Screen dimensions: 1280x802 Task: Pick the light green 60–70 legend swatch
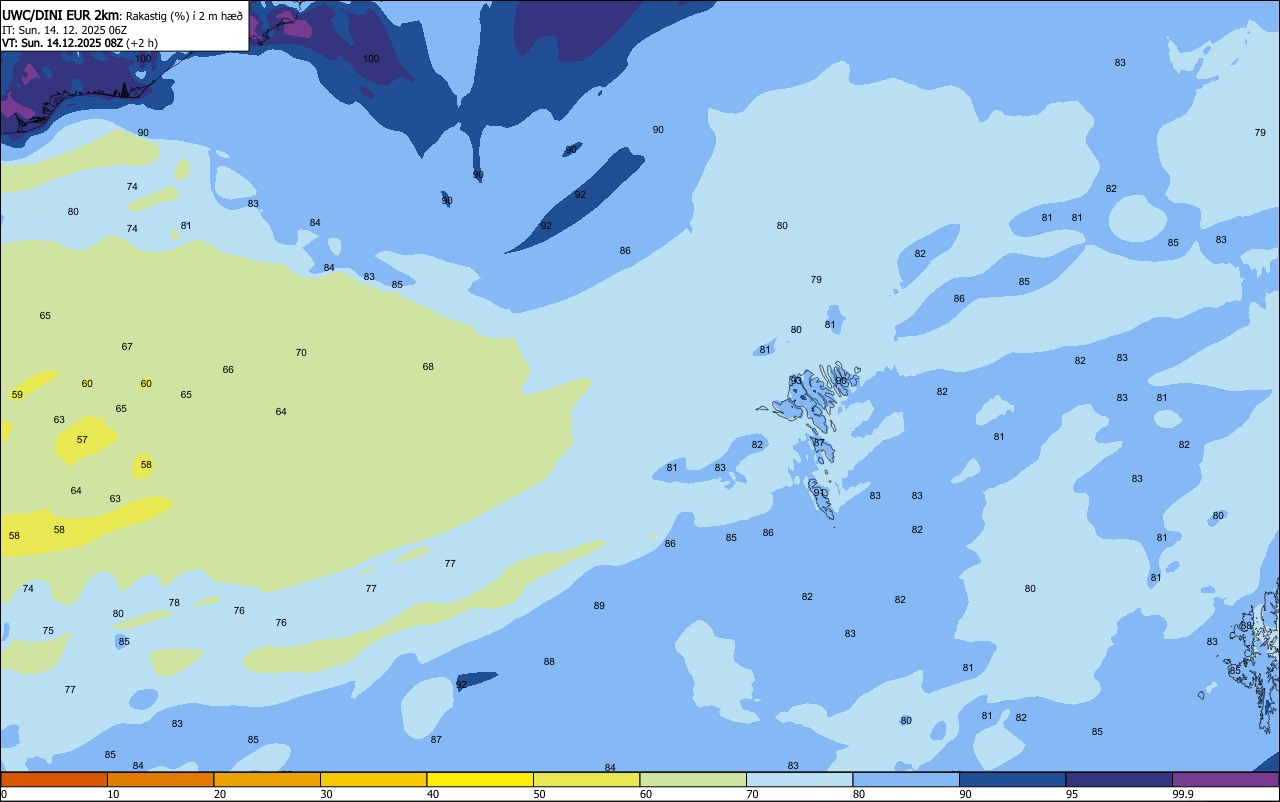tap(693, 779)
